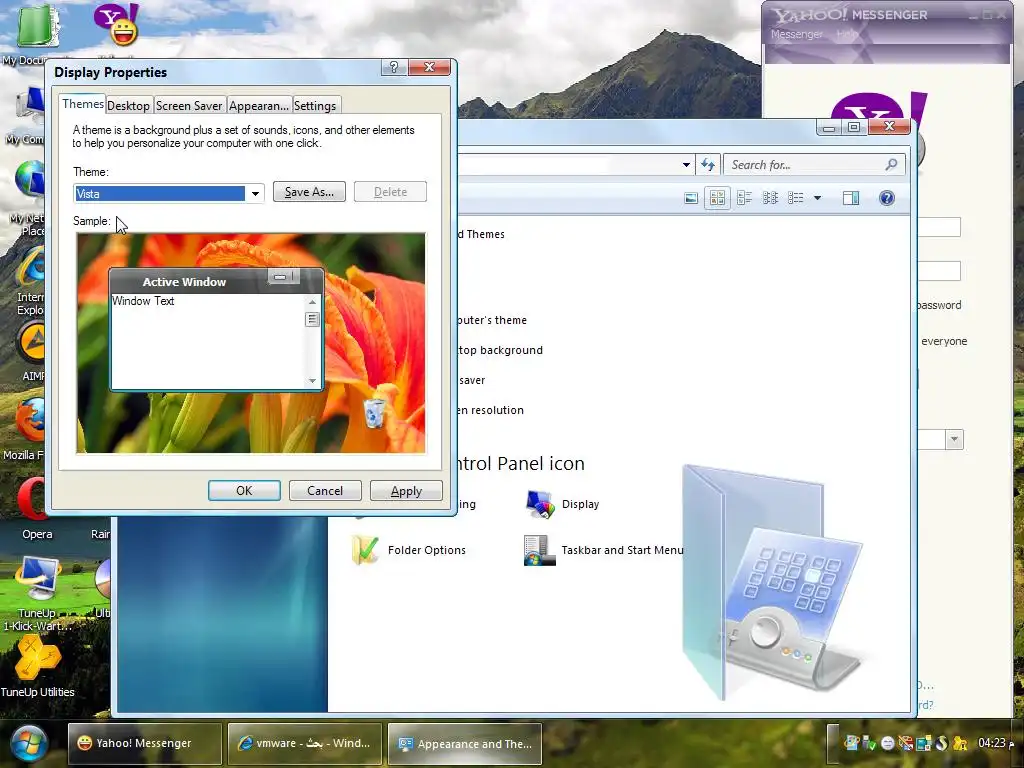Viewport: 1024px width, 768px height.
Task: Switch to the Desktop tab
Action: point(129,106)
